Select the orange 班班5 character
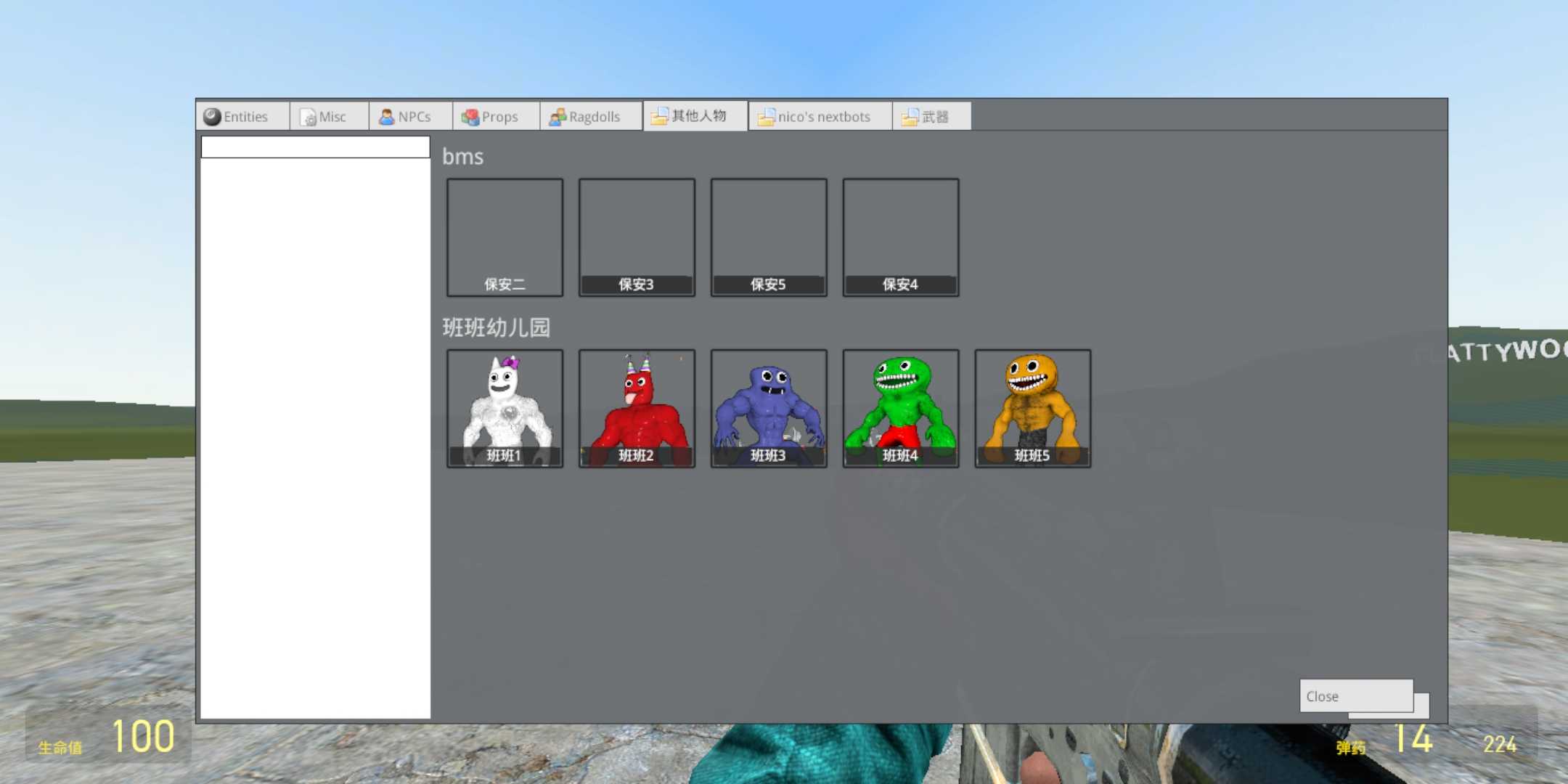The height and width of the screenshot is (784, 1568). 1033,409
